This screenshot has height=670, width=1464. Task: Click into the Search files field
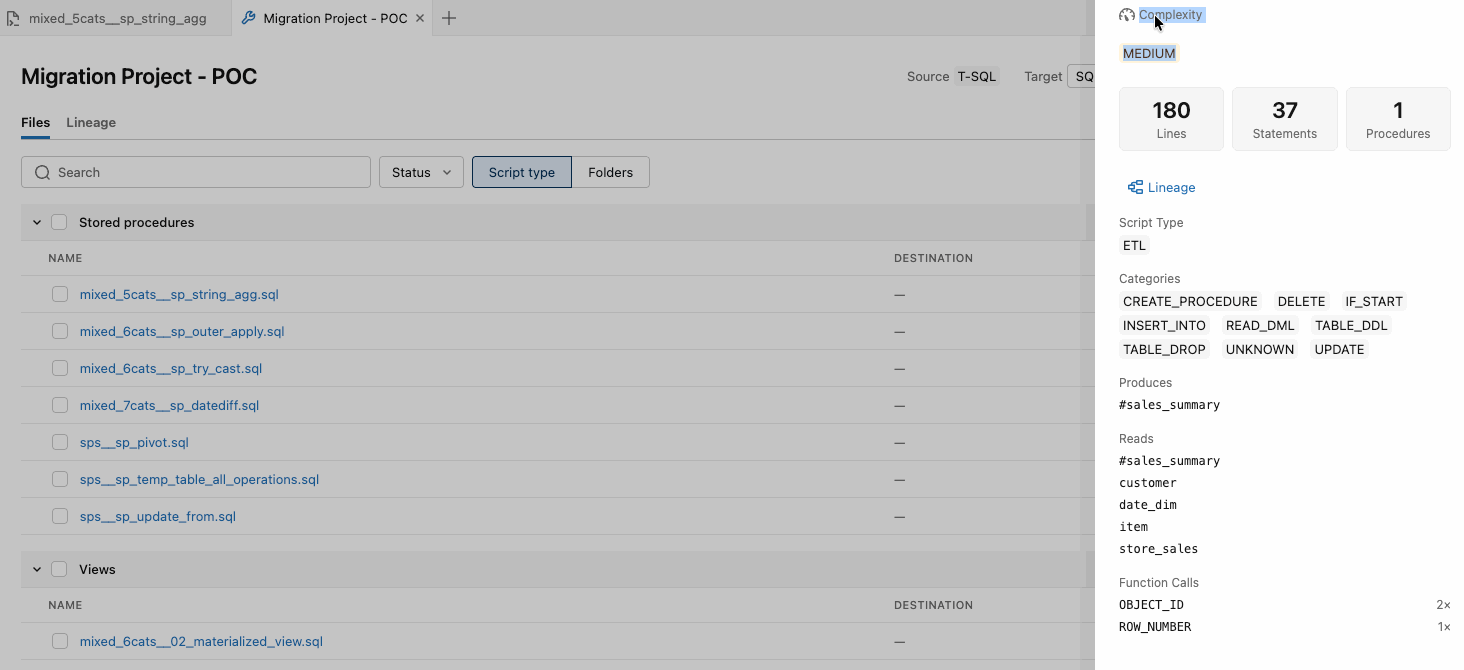point(196,172)
